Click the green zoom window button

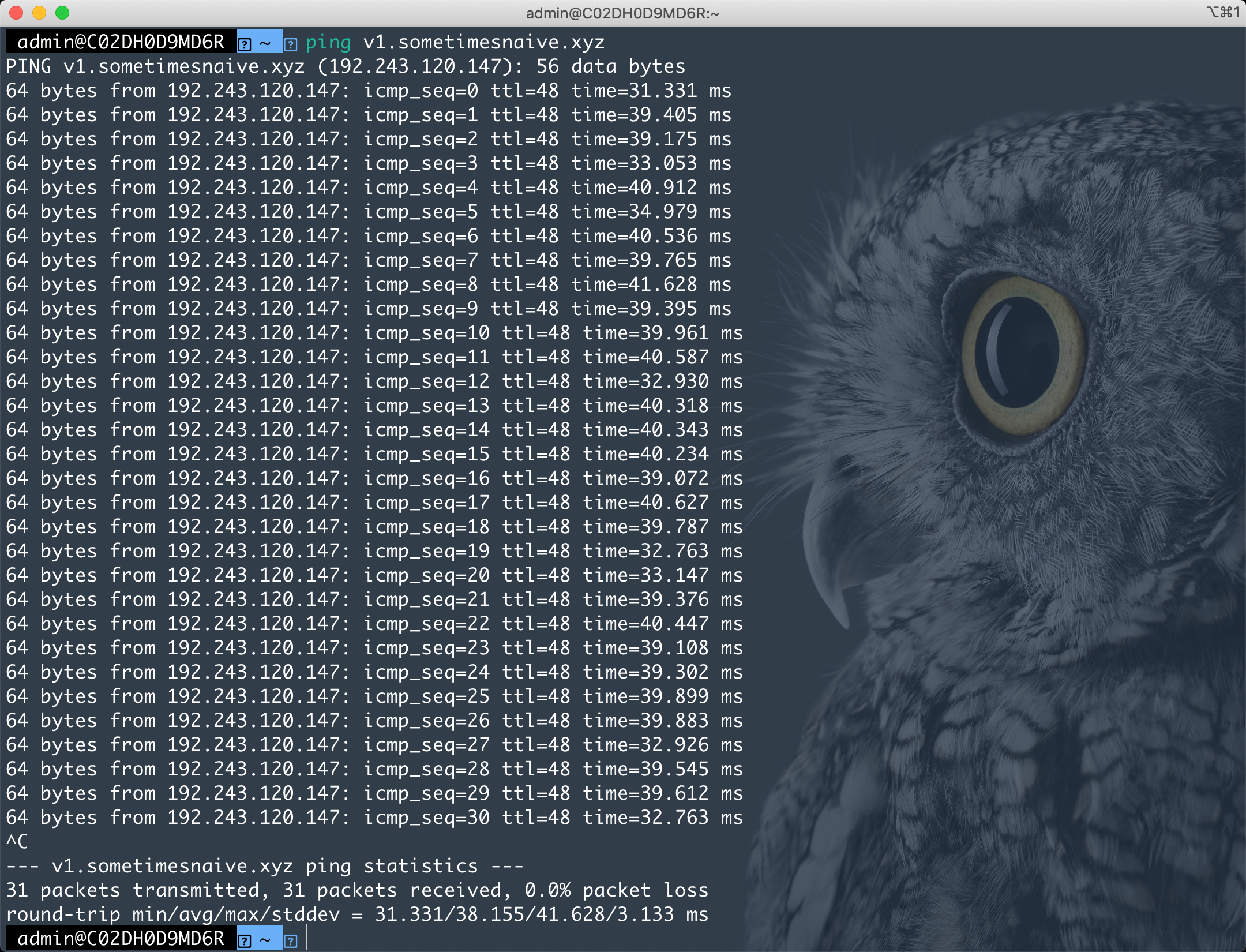(x=62, y=12)
